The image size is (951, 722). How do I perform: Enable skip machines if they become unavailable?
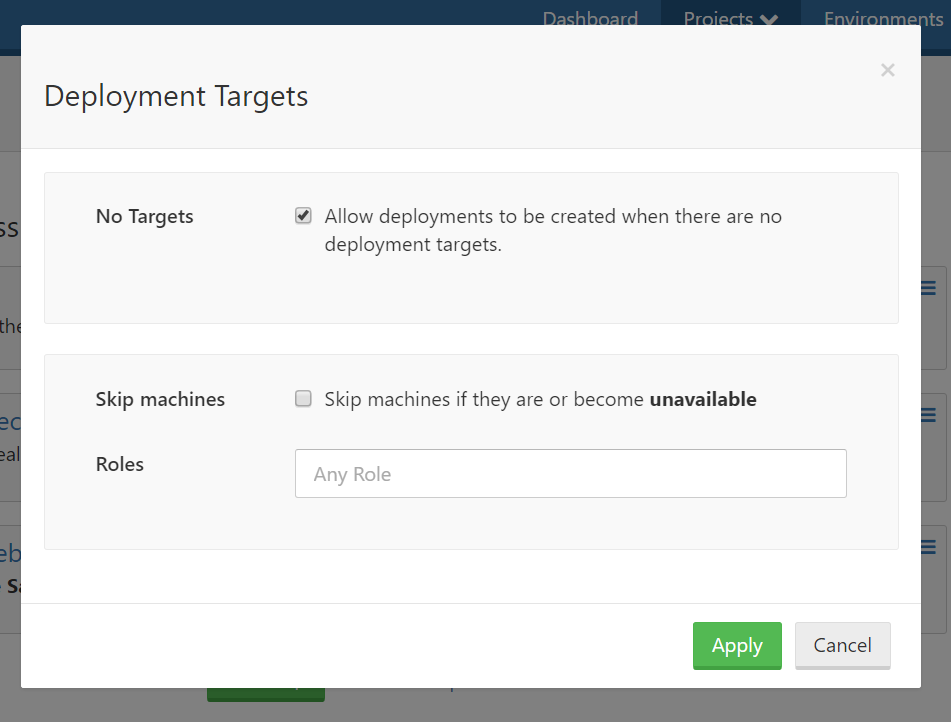(302, 399)
